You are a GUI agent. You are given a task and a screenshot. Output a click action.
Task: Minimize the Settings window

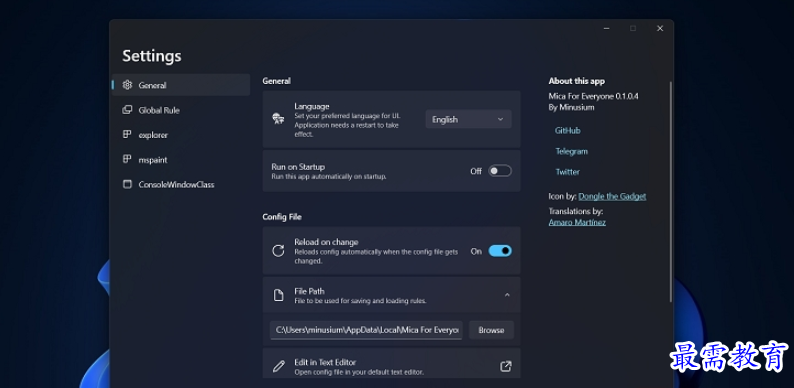point(606,28)
